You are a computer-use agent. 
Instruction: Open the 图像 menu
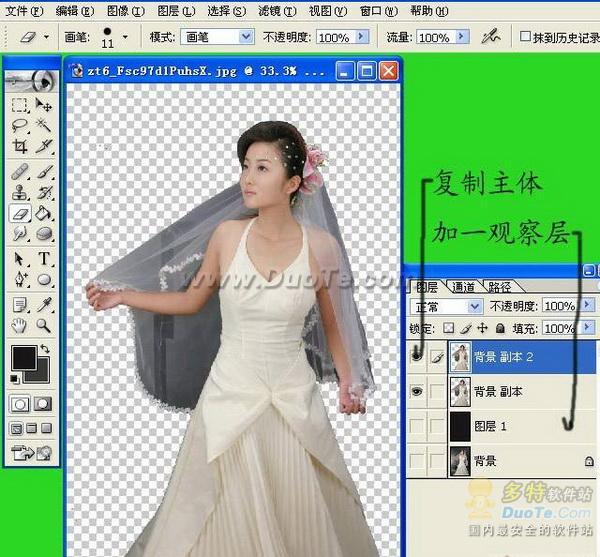(126, 11)
